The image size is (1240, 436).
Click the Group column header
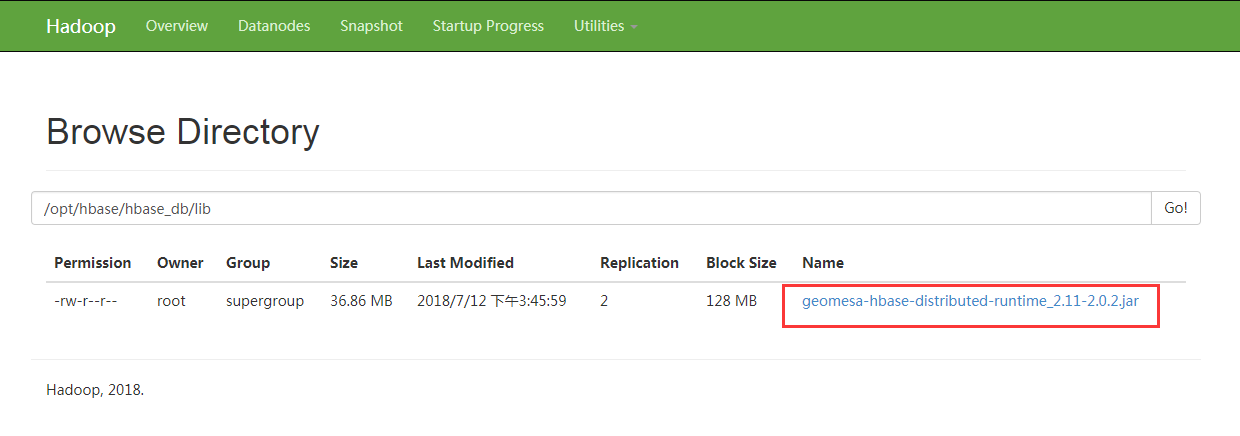[248, 263]
